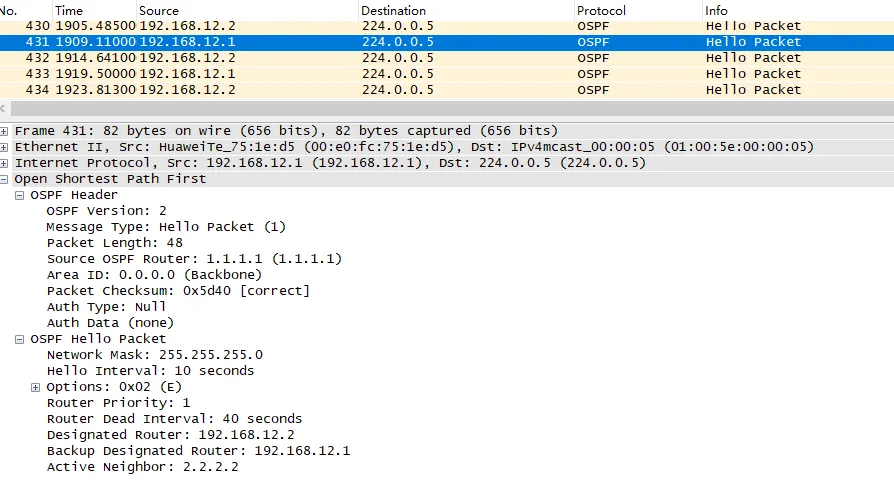Expand the Frame 431 tree node
Viewport: 894px width, 495px height.
[5, 131]
